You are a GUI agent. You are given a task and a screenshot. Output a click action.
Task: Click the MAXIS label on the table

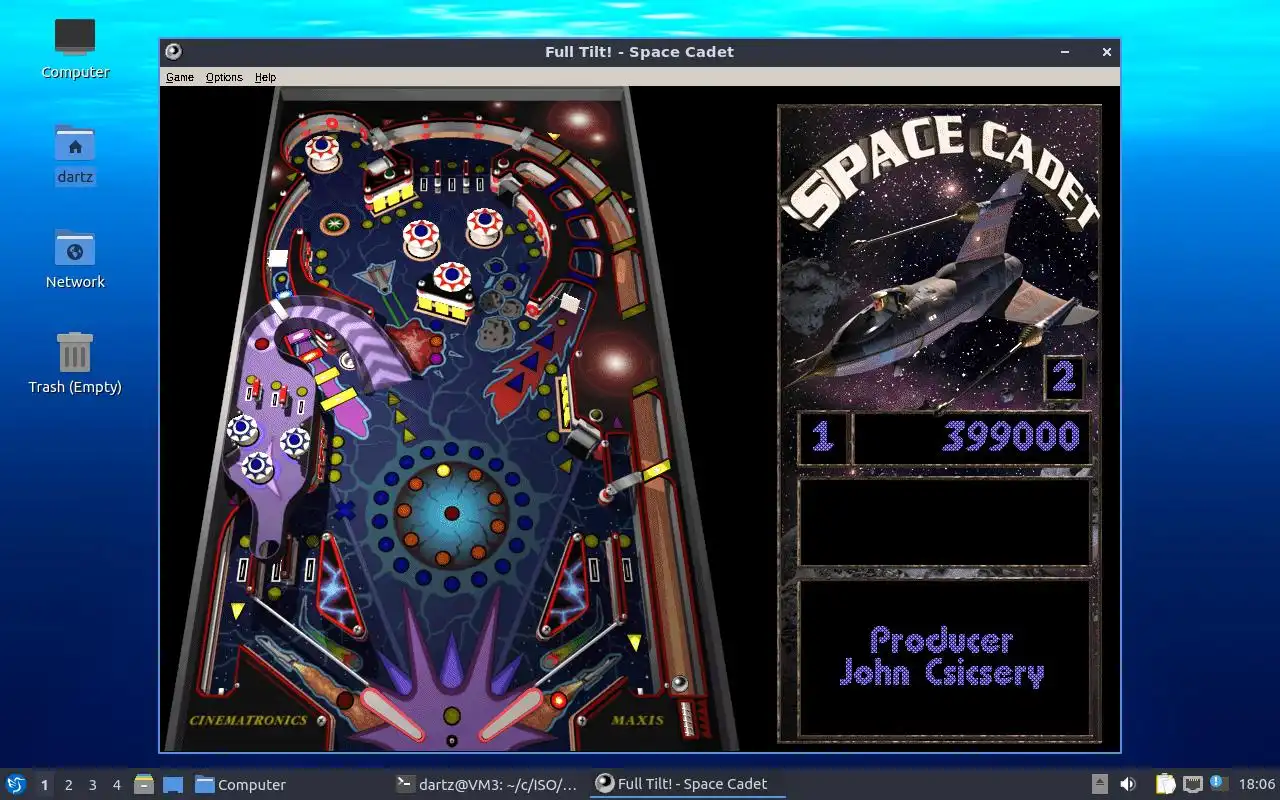[x=637, y=720]
